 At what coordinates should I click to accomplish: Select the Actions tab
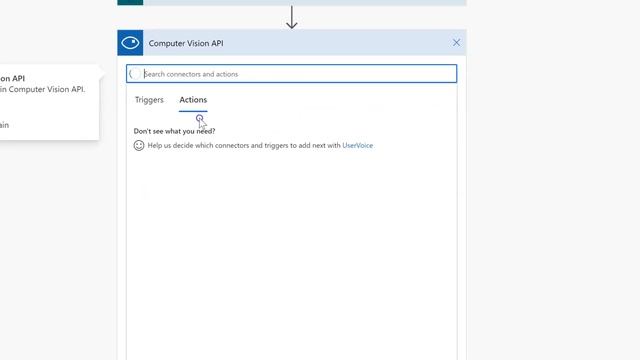[193, 100]
